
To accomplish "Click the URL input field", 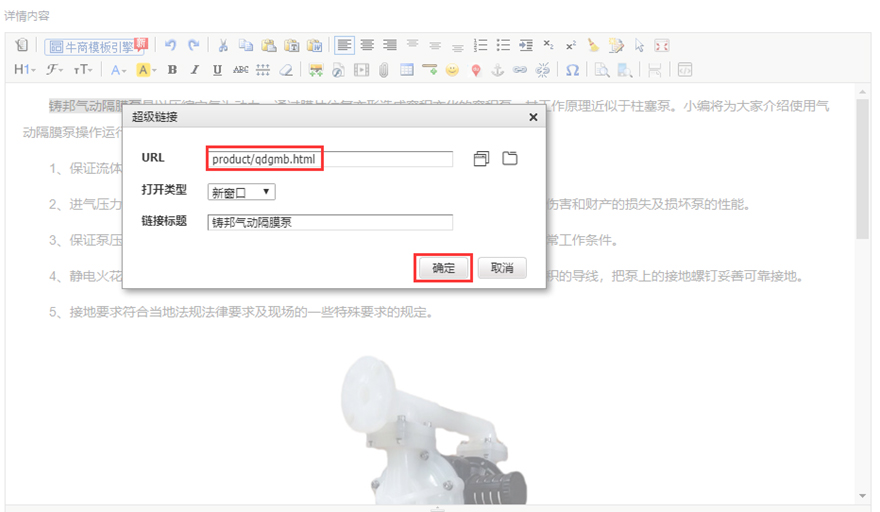I will (x=330, y=159).
